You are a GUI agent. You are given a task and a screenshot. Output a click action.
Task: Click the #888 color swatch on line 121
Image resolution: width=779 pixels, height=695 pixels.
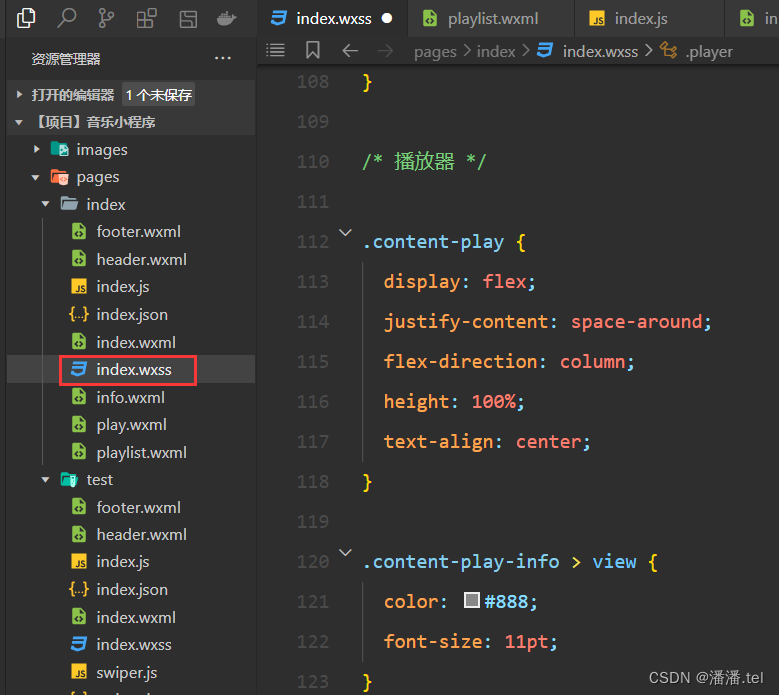[471, 600]
